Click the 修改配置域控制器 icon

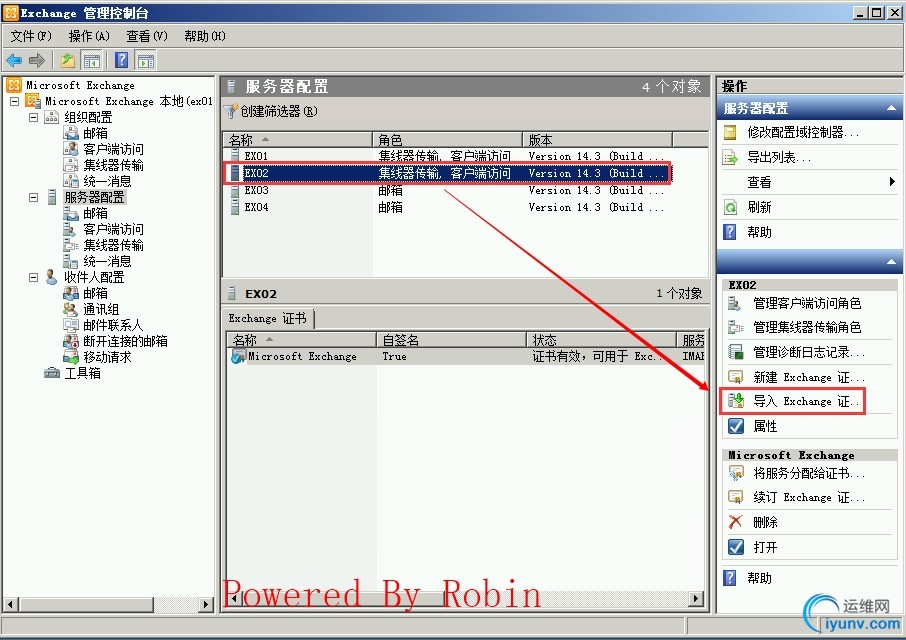pyautogui.click(x=730, y=133)
